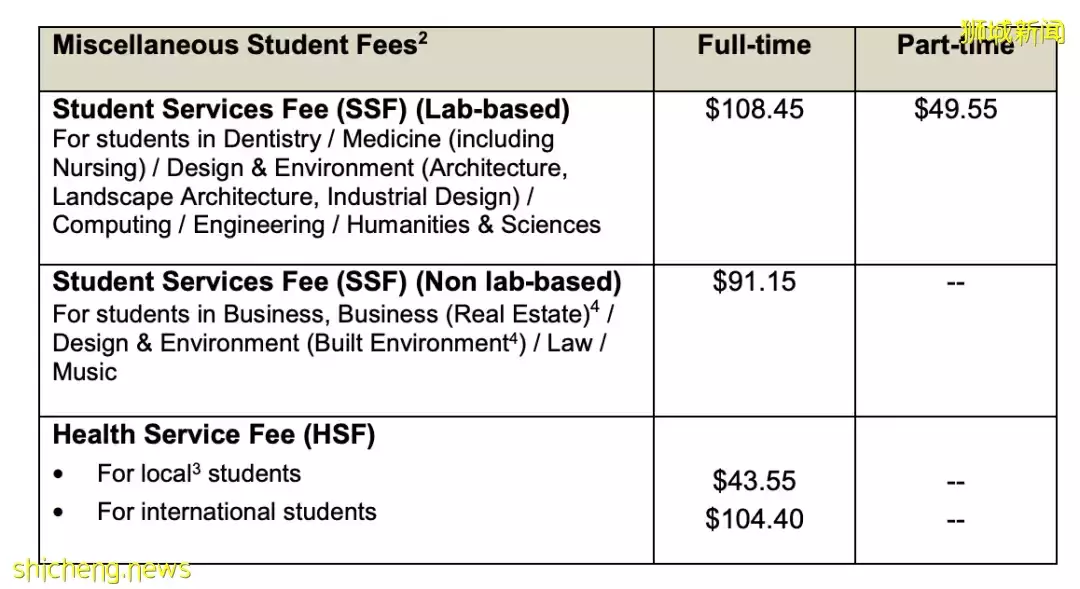Select the "For local students" line

(198, 474)
